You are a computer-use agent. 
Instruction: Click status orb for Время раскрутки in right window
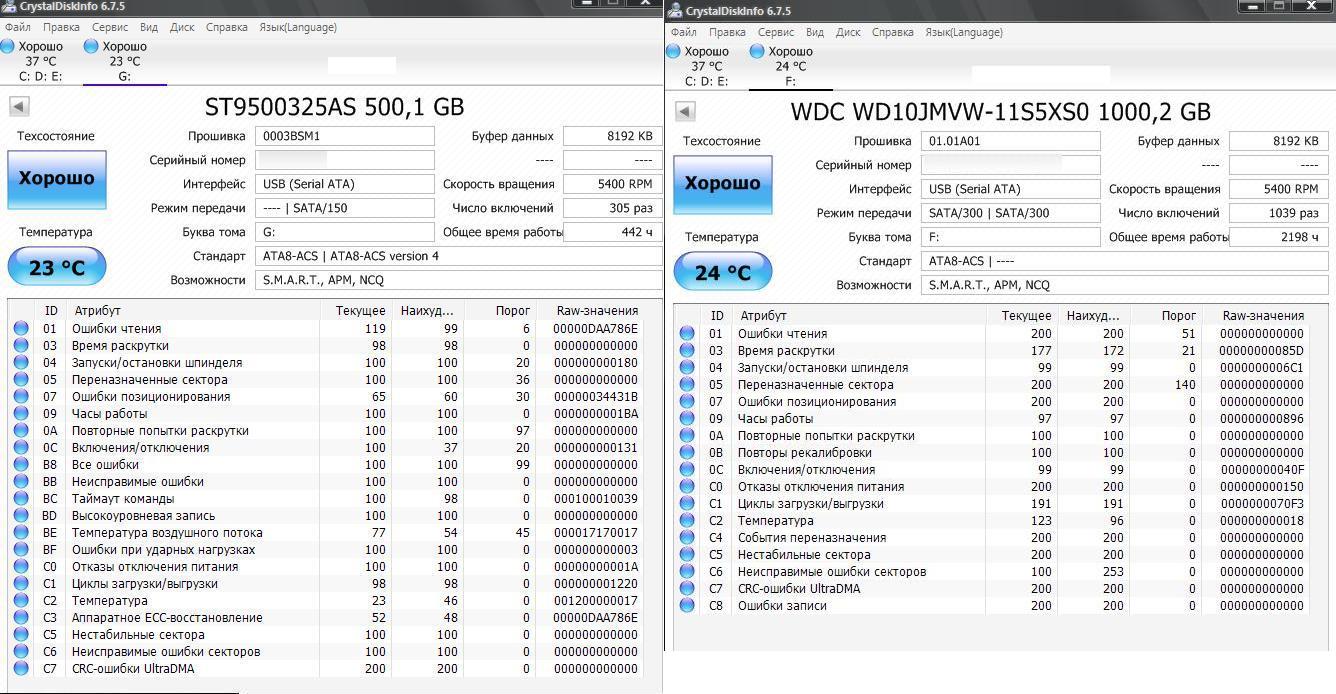pyautogui.click(x=687, y=350)
